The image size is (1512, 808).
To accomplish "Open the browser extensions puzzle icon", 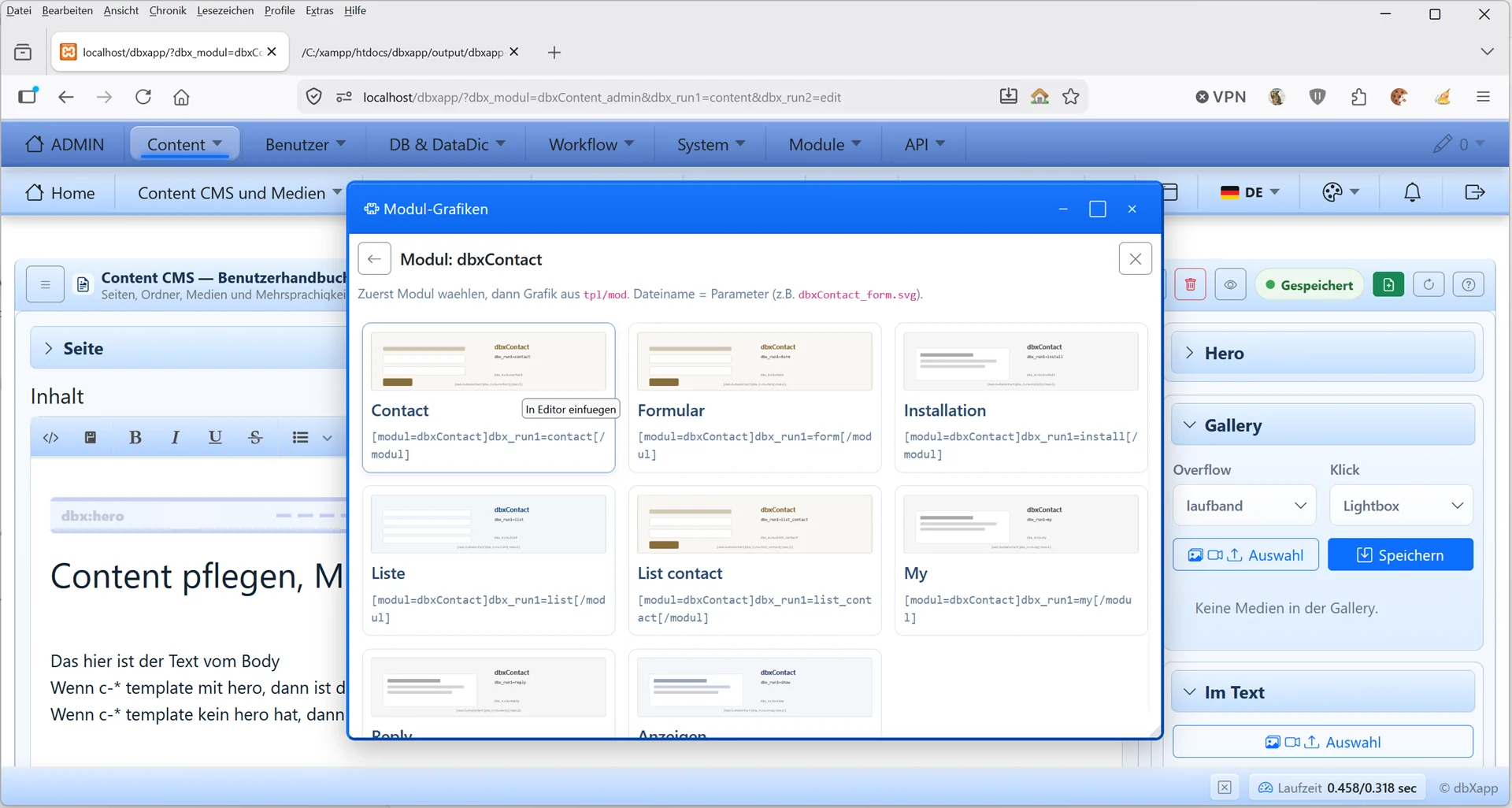I will [1358, 97].
